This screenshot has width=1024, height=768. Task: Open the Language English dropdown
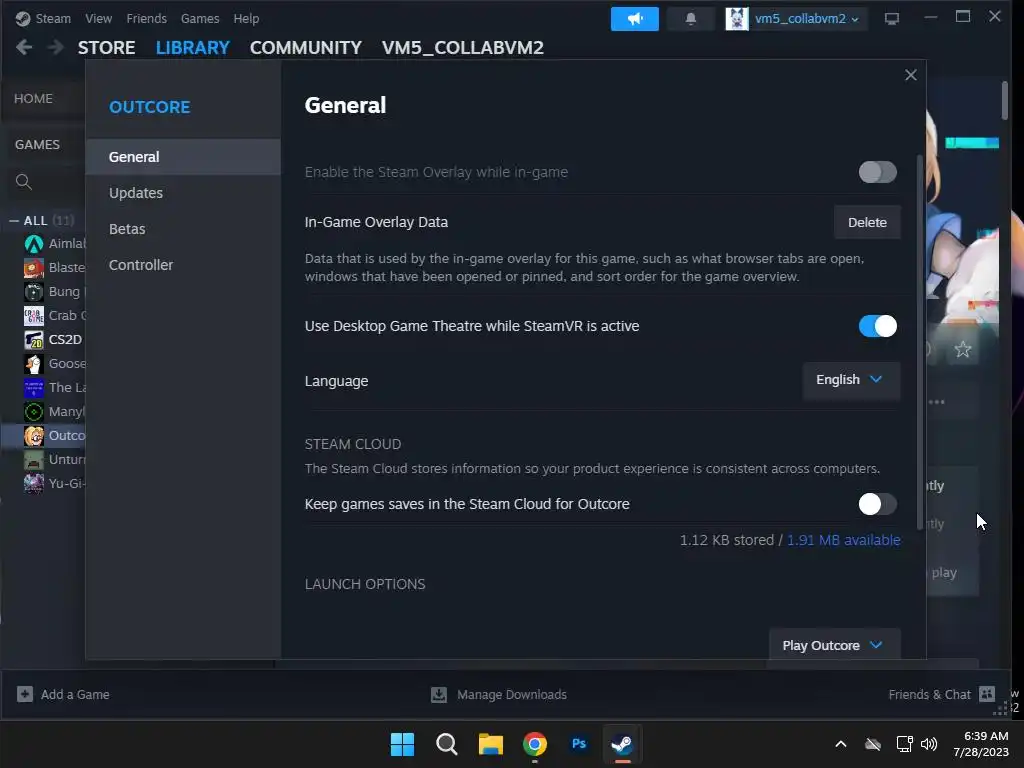pyautogui.click(x=851, y=380)
